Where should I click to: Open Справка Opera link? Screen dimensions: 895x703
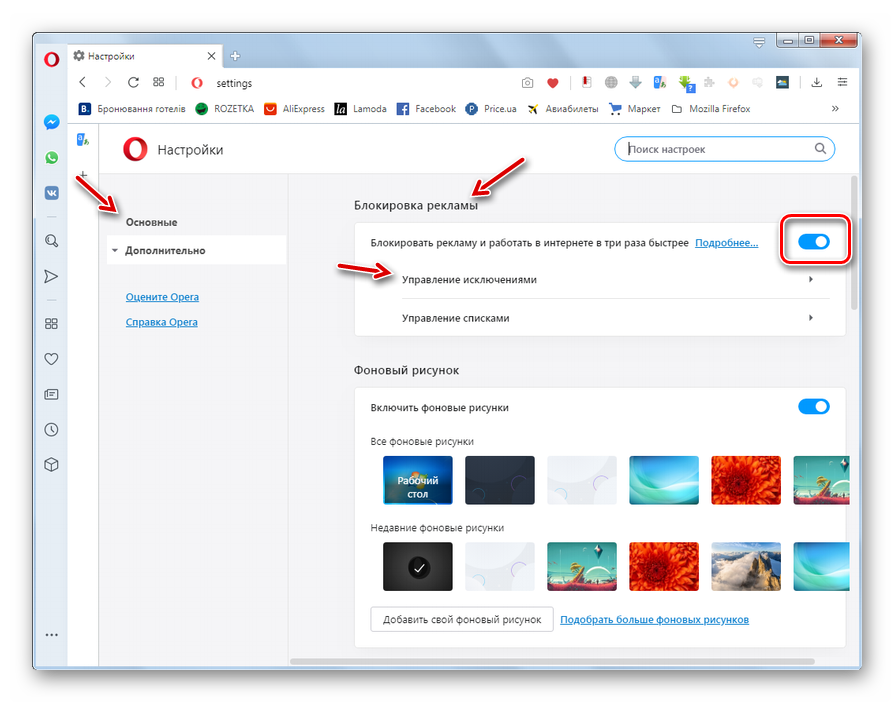click(x=162, y=322)
